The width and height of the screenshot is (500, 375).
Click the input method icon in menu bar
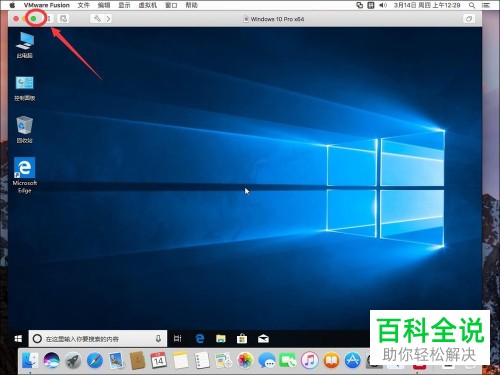[371, 5]
